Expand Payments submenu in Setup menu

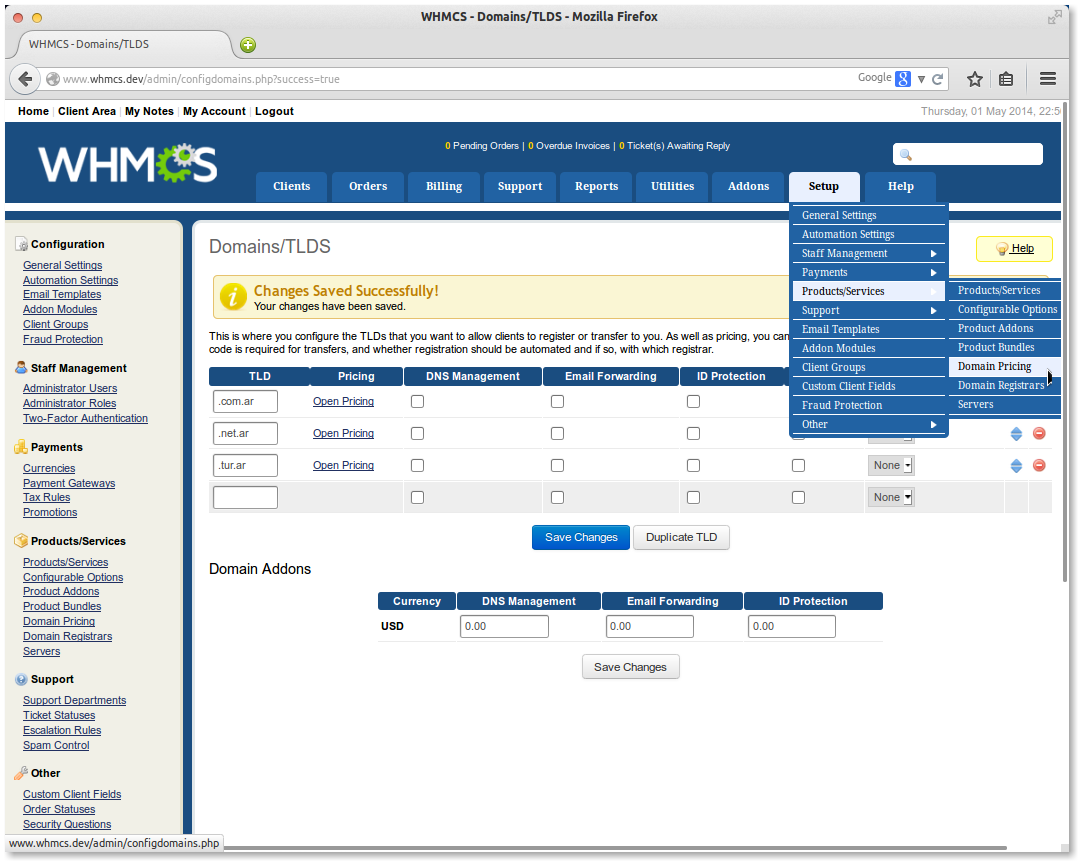870,272
